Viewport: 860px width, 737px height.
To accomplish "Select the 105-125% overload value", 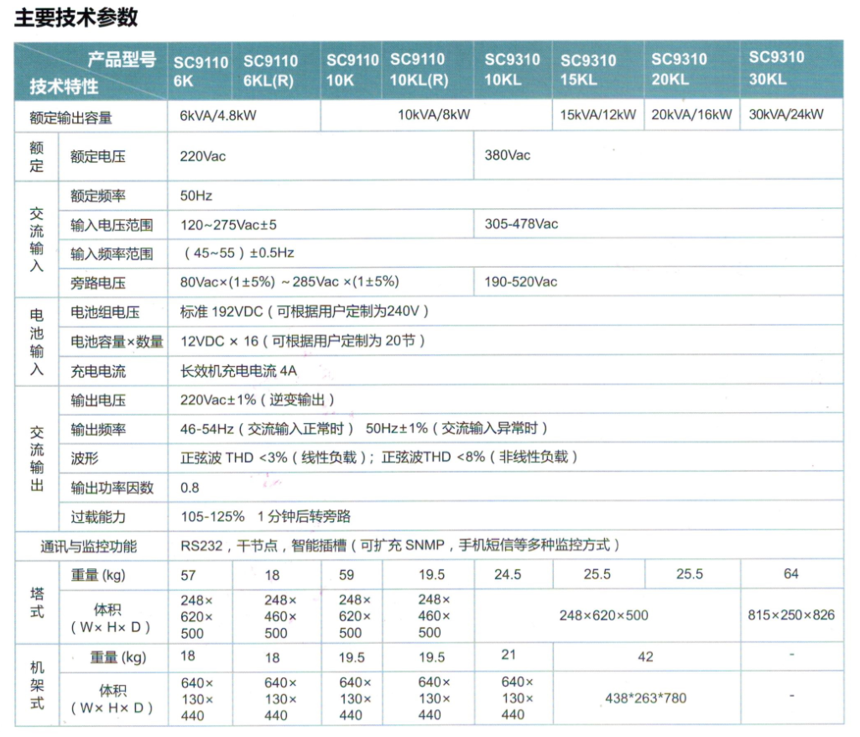I will 266,517.
